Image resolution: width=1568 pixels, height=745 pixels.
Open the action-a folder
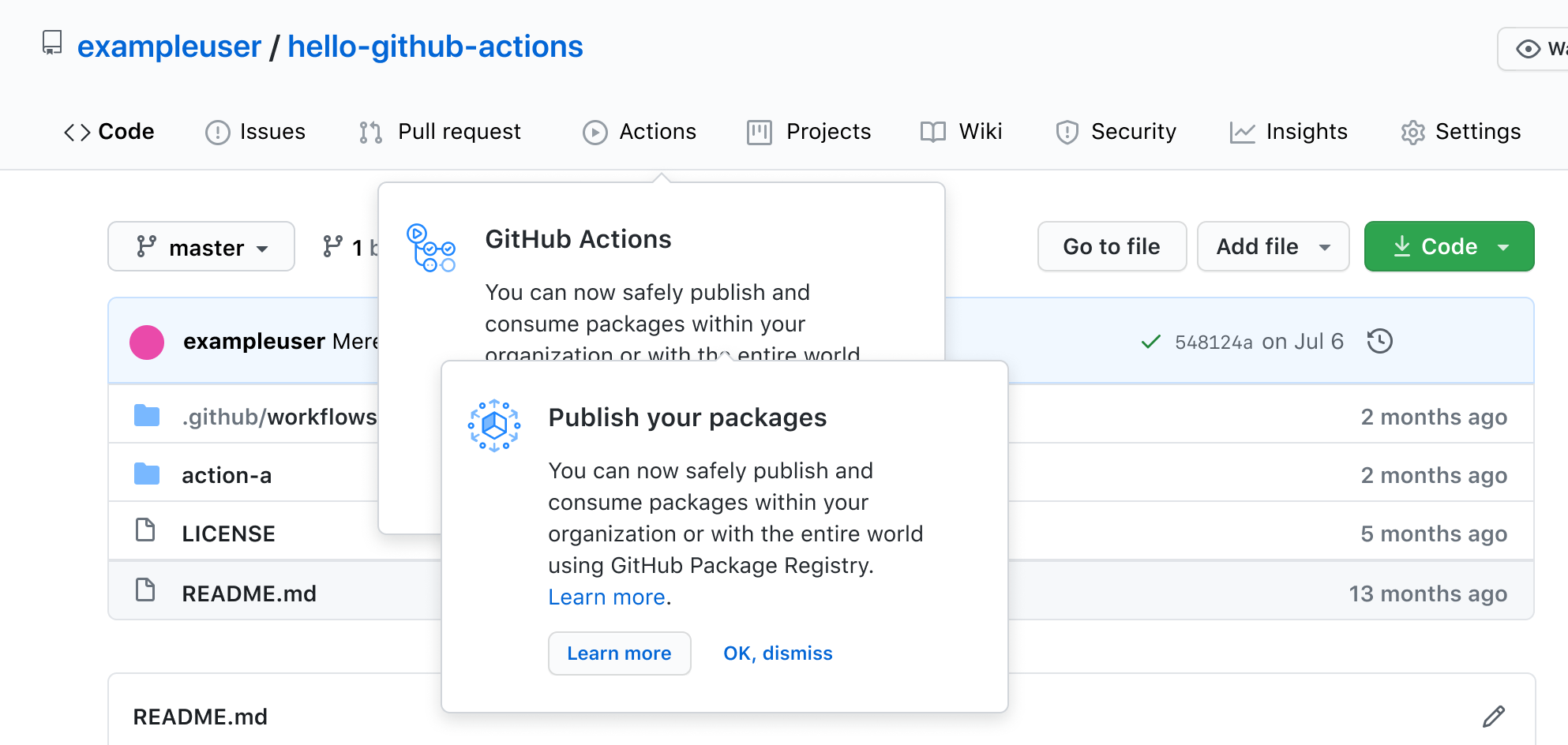pos(227,475)
